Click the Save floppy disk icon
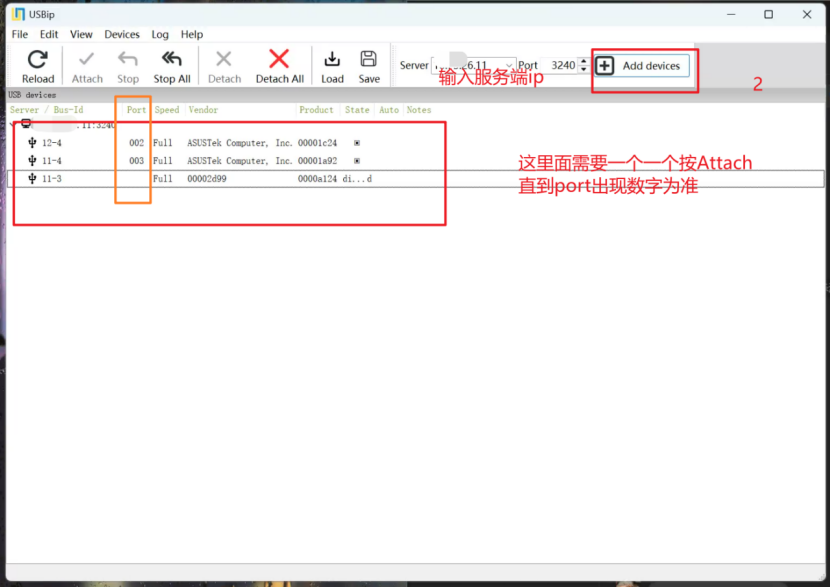The image size is (831, 588). 369,66
